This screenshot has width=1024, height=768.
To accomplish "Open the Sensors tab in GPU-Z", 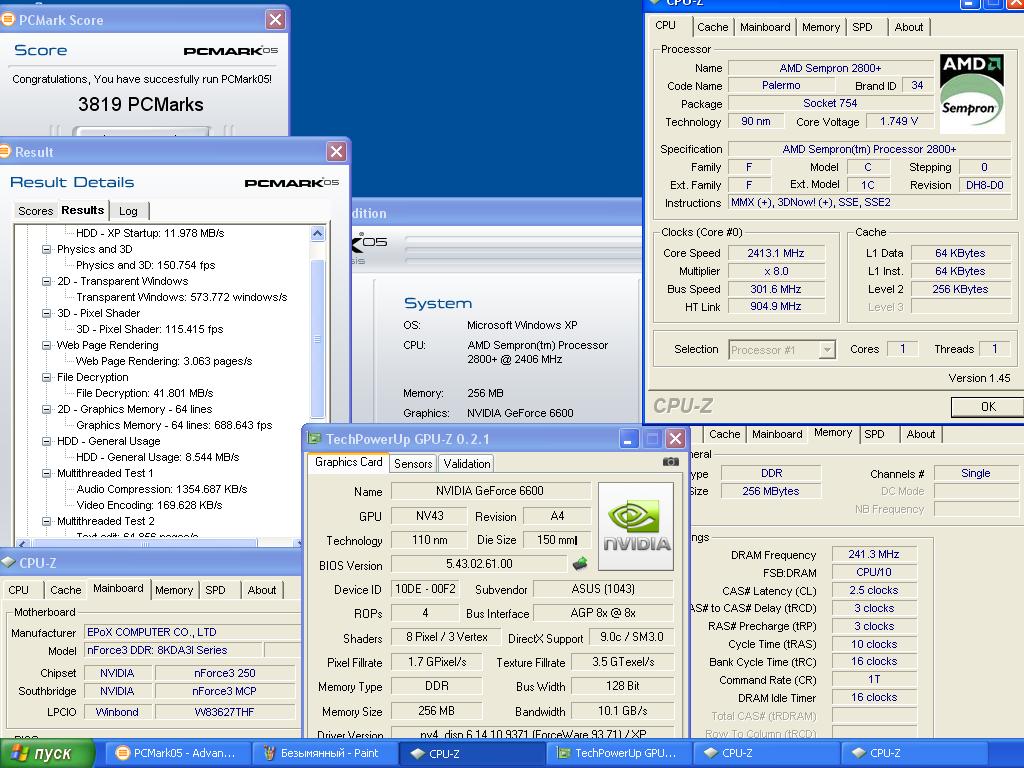I will (413, 464).
